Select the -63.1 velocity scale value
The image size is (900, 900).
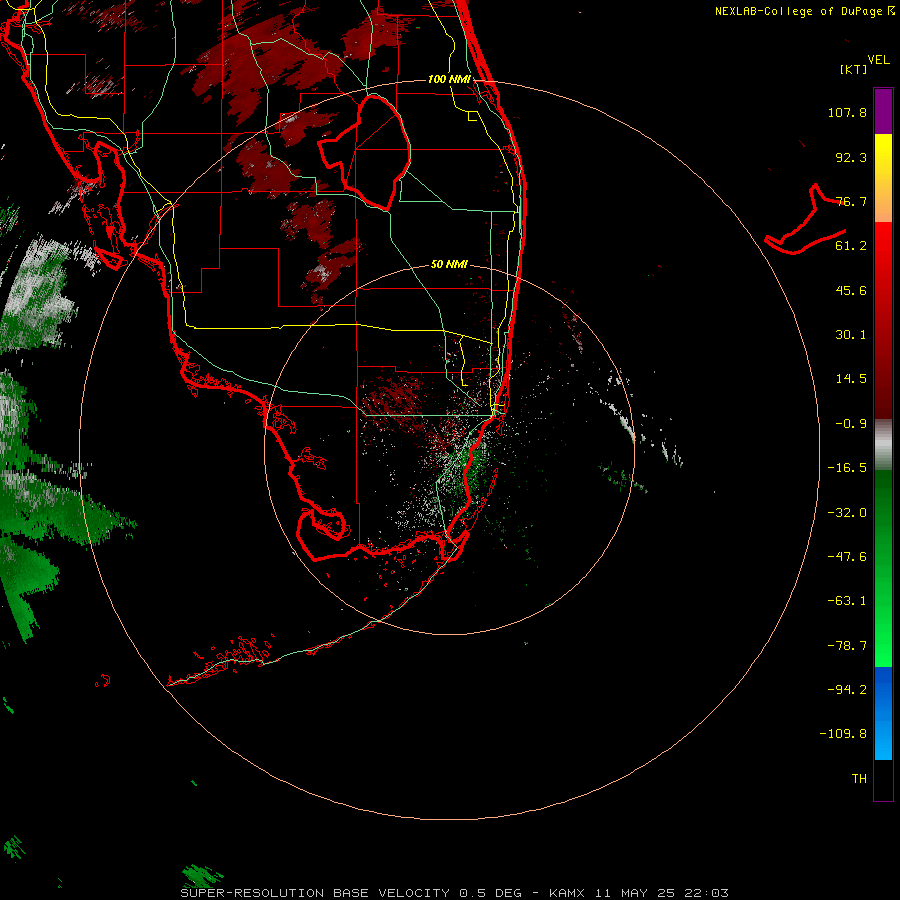pos(847,601)
